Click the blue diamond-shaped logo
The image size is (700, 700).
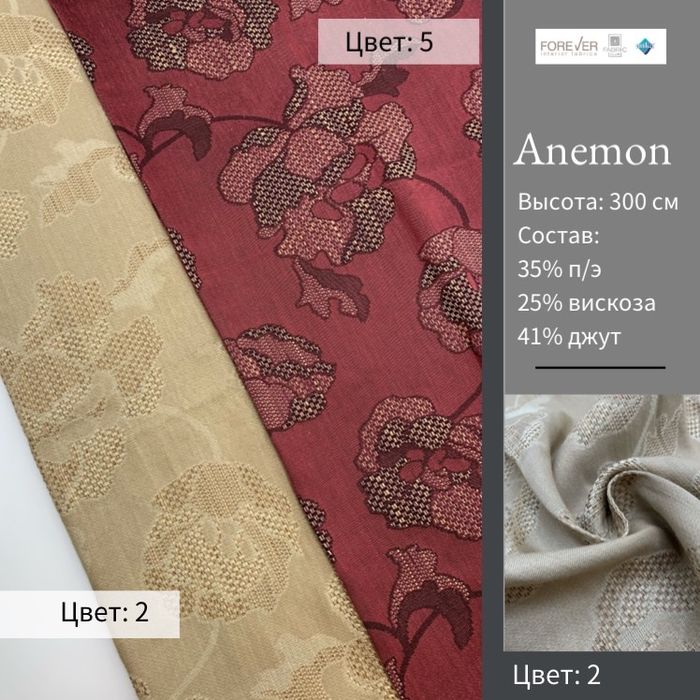(646, 46)
